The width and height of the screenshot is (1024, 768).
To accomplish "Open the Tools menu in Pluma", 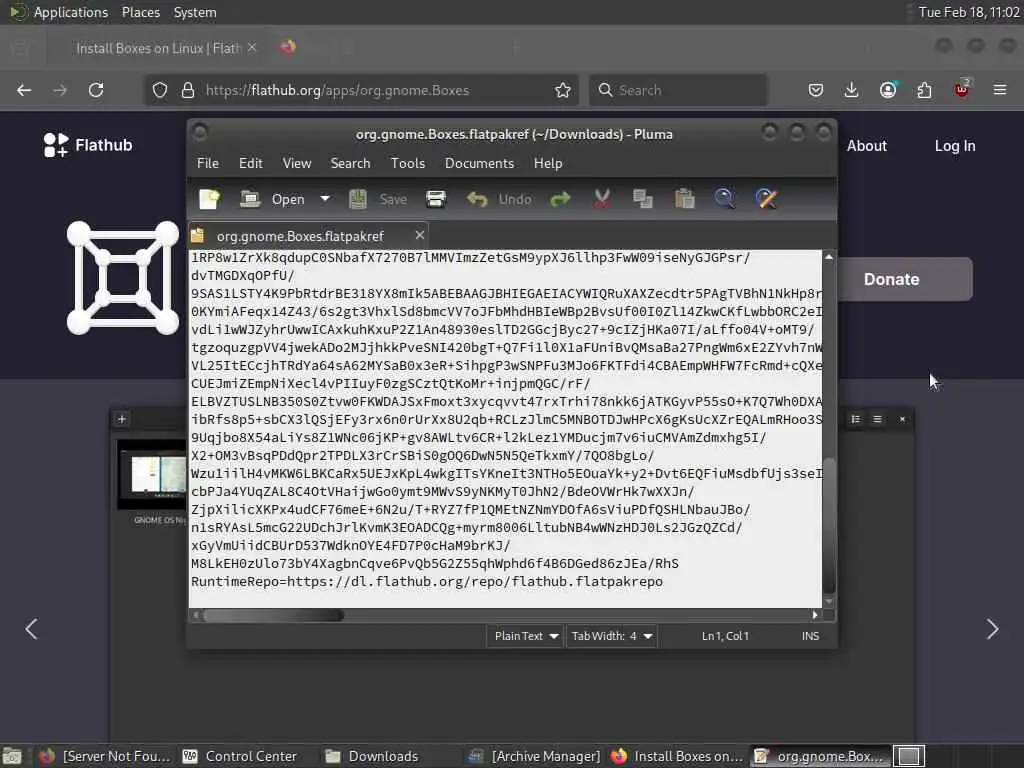I will [408, 163].
